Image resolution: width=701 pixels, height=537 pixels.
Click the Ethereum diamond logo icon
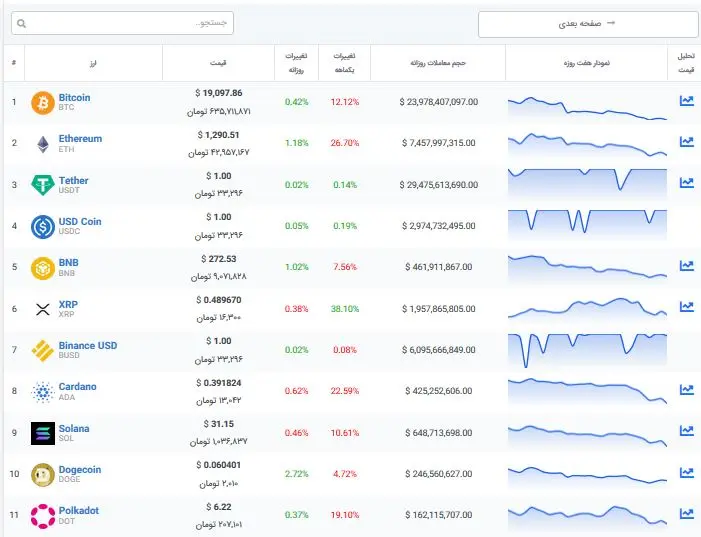click(43, 144)
